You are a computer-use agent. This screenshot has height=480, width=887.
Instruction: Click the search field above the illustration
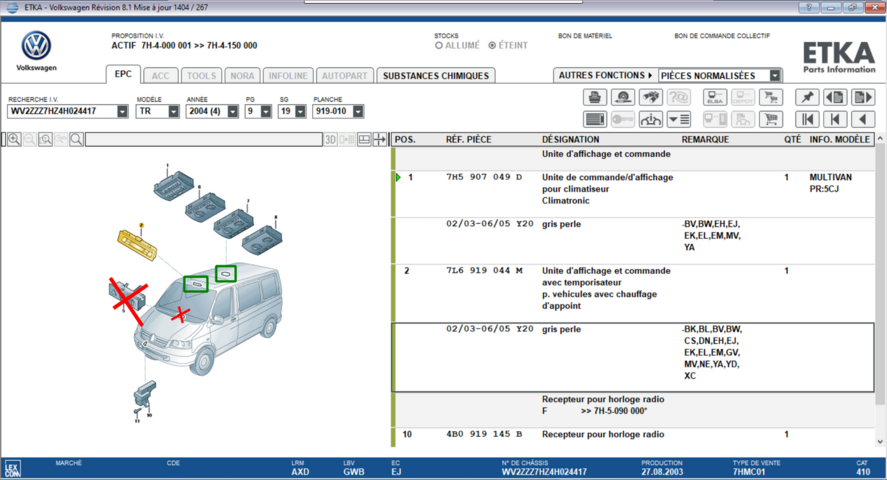(x=204, y=139)
